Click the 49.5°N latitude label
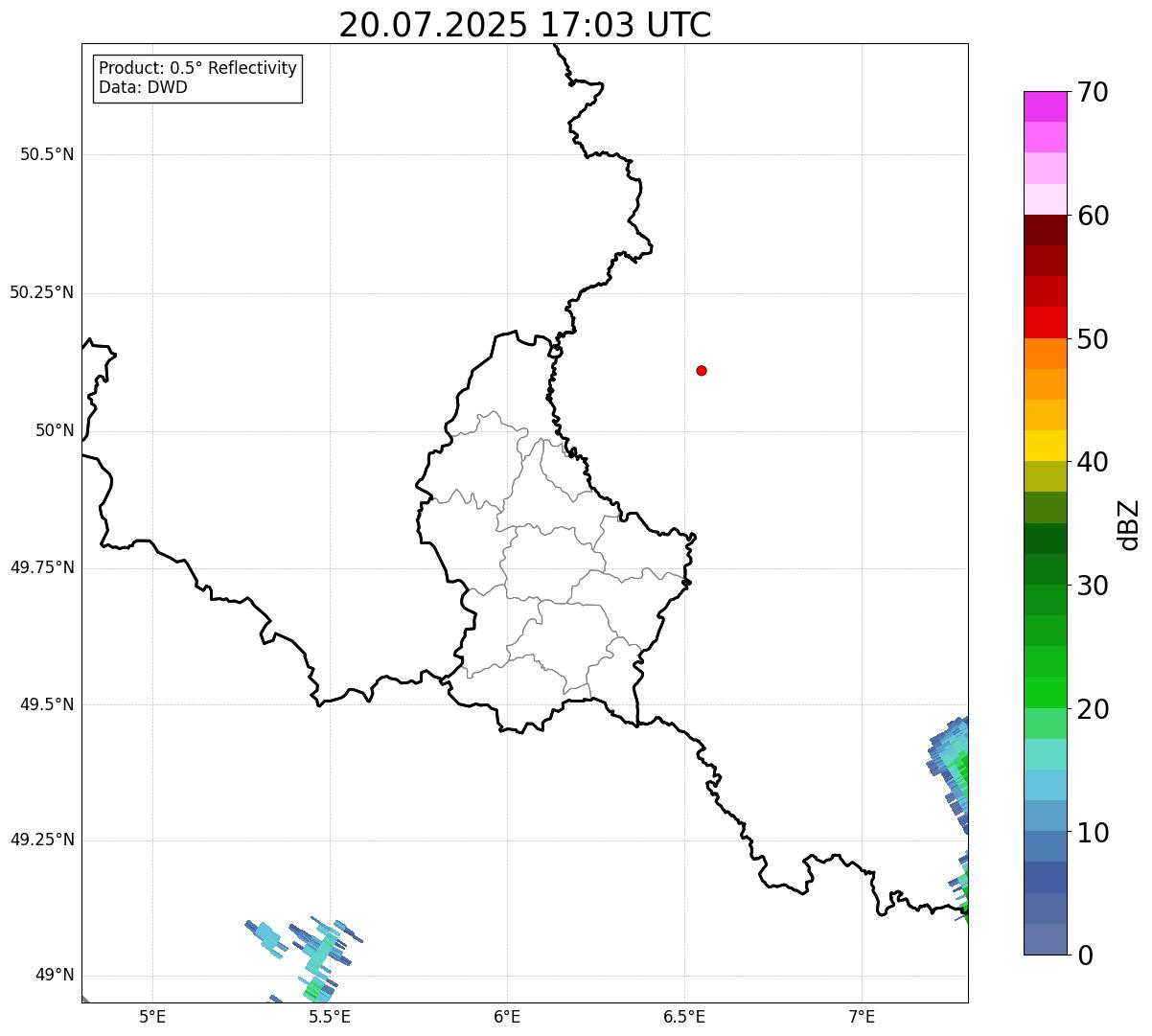Viewport: 1152px width, 1036px height. click(47, 704)
